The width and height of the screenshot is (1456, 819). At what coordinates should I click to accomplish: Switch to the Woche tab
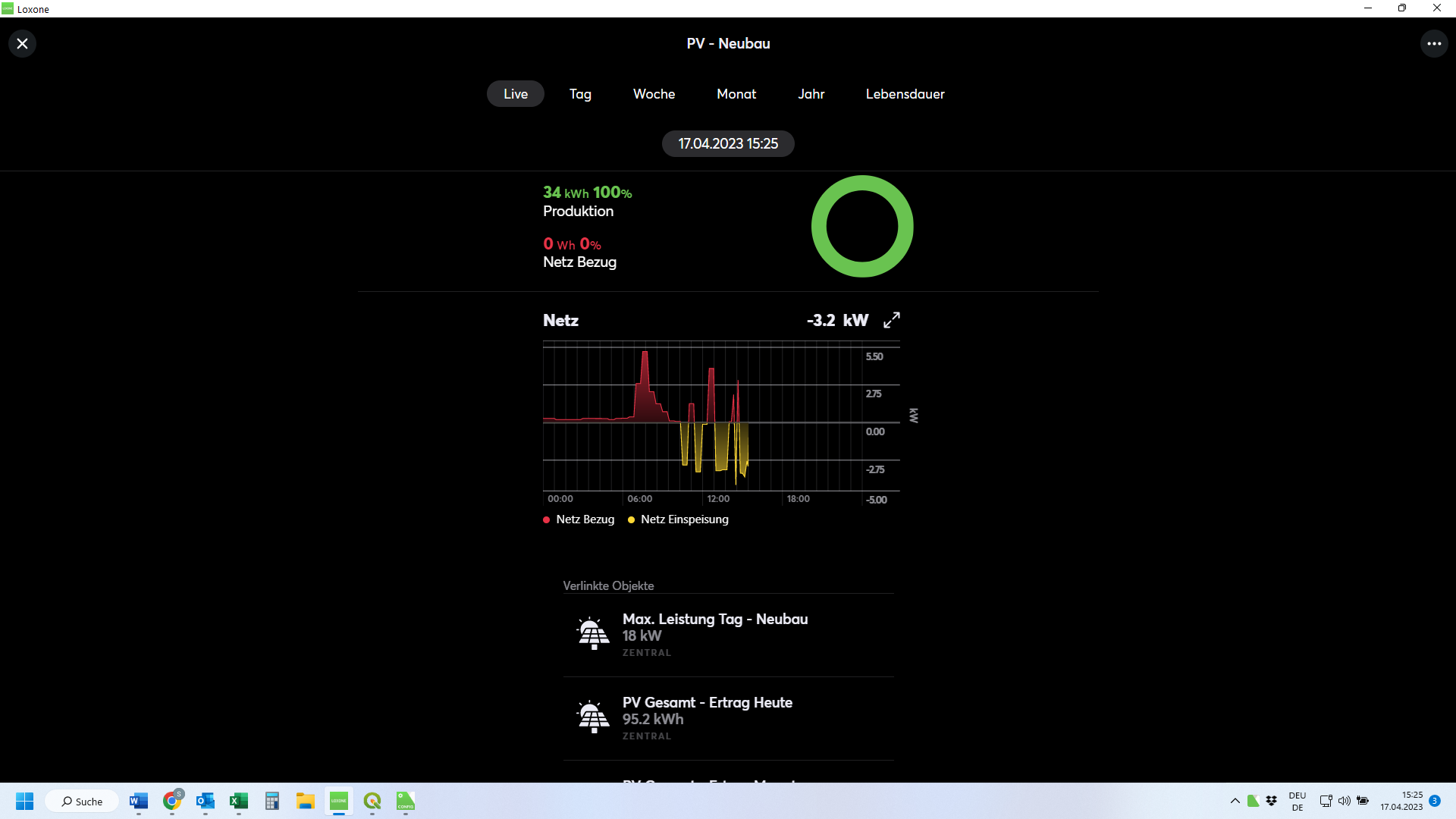[x=654, y=94]
